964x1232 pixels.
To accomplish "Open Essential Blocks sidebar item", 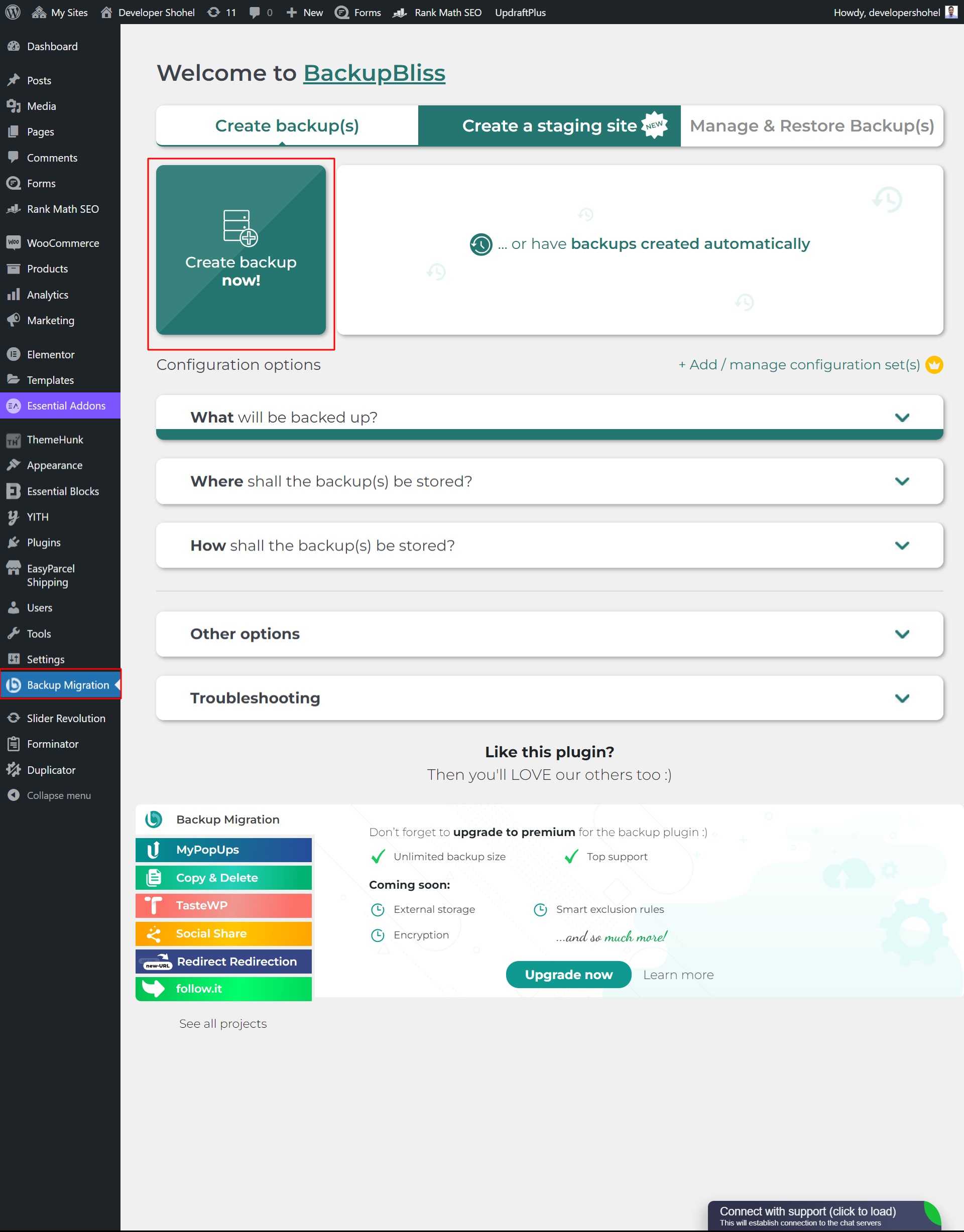I will [60, 491].
